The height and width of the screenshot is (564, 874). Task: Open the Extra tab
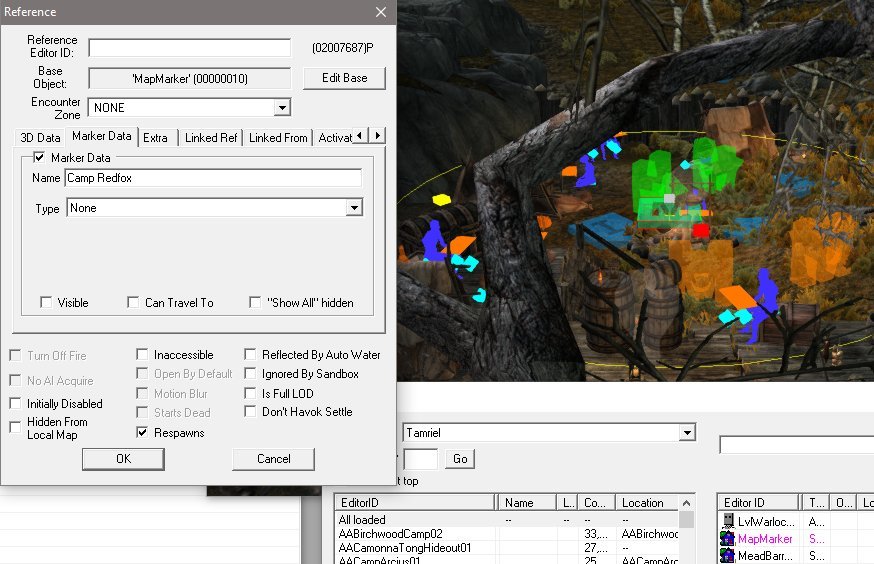(x=155, y=138)
